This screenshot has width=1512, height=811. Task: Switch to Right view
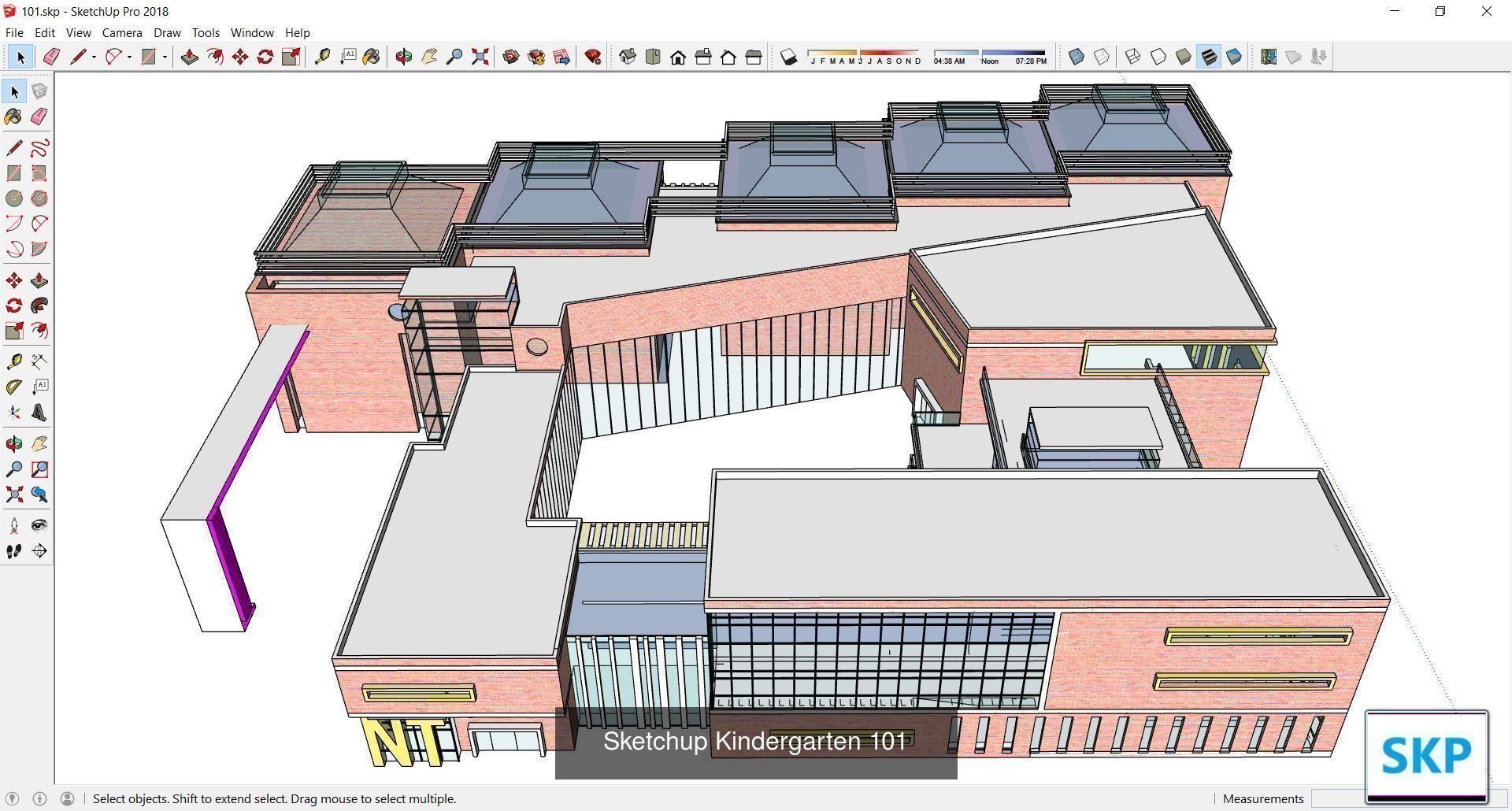703,57
